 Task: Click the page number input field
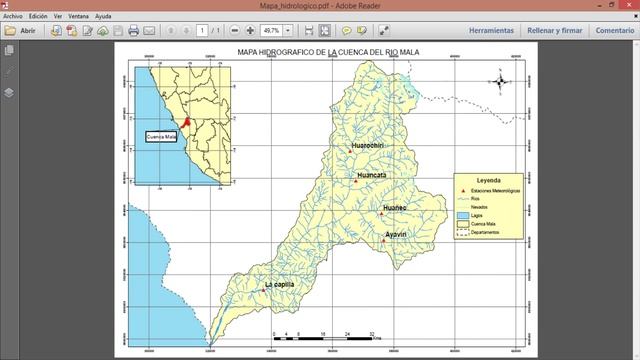(x=202, y=31)
